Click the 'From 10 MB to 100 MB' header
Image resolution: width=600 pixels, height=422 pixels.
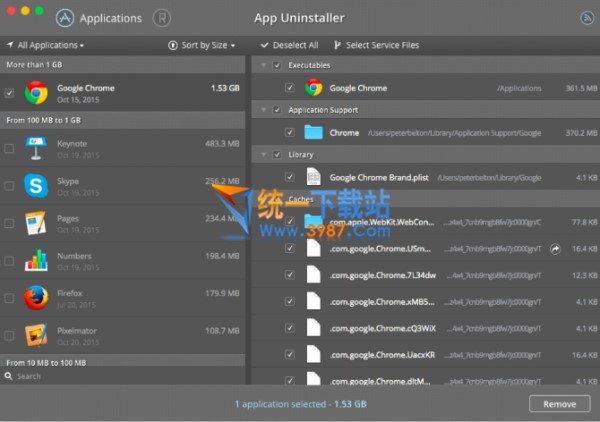tap(122, 362)
